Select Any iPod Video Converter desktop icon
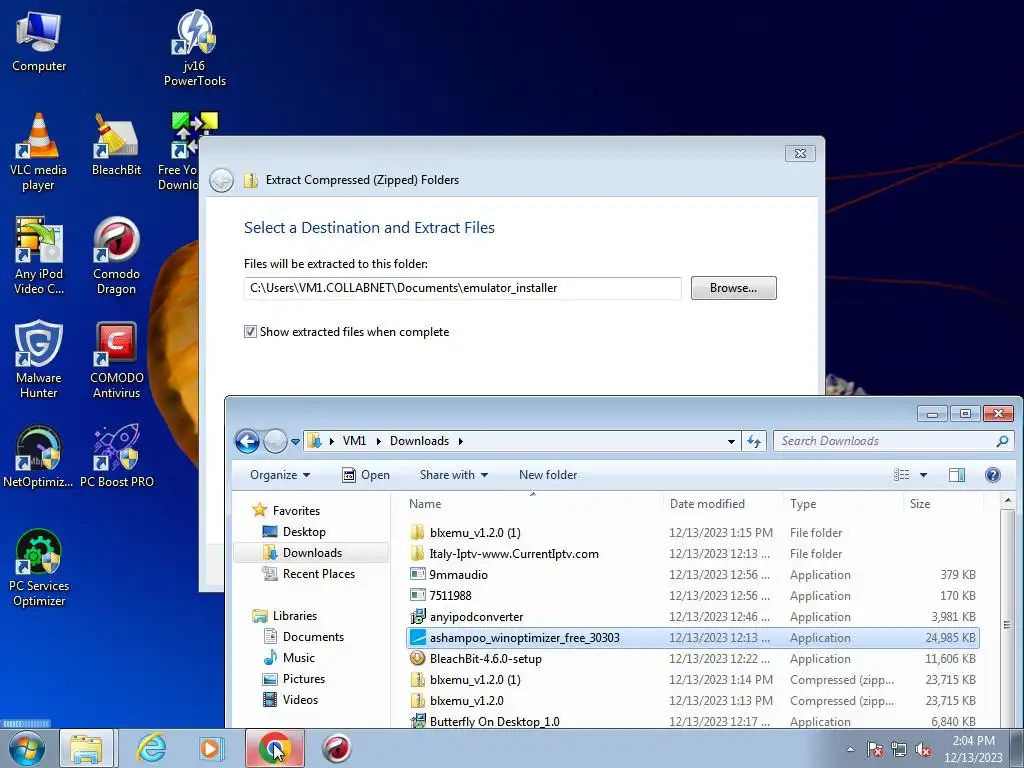This screenshot has height=768, width=1024. 39,256
